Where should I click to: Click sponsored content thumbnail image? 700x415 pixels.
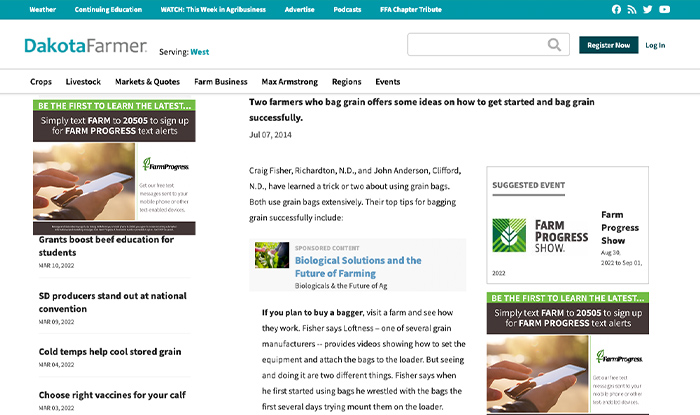(272, 255)
